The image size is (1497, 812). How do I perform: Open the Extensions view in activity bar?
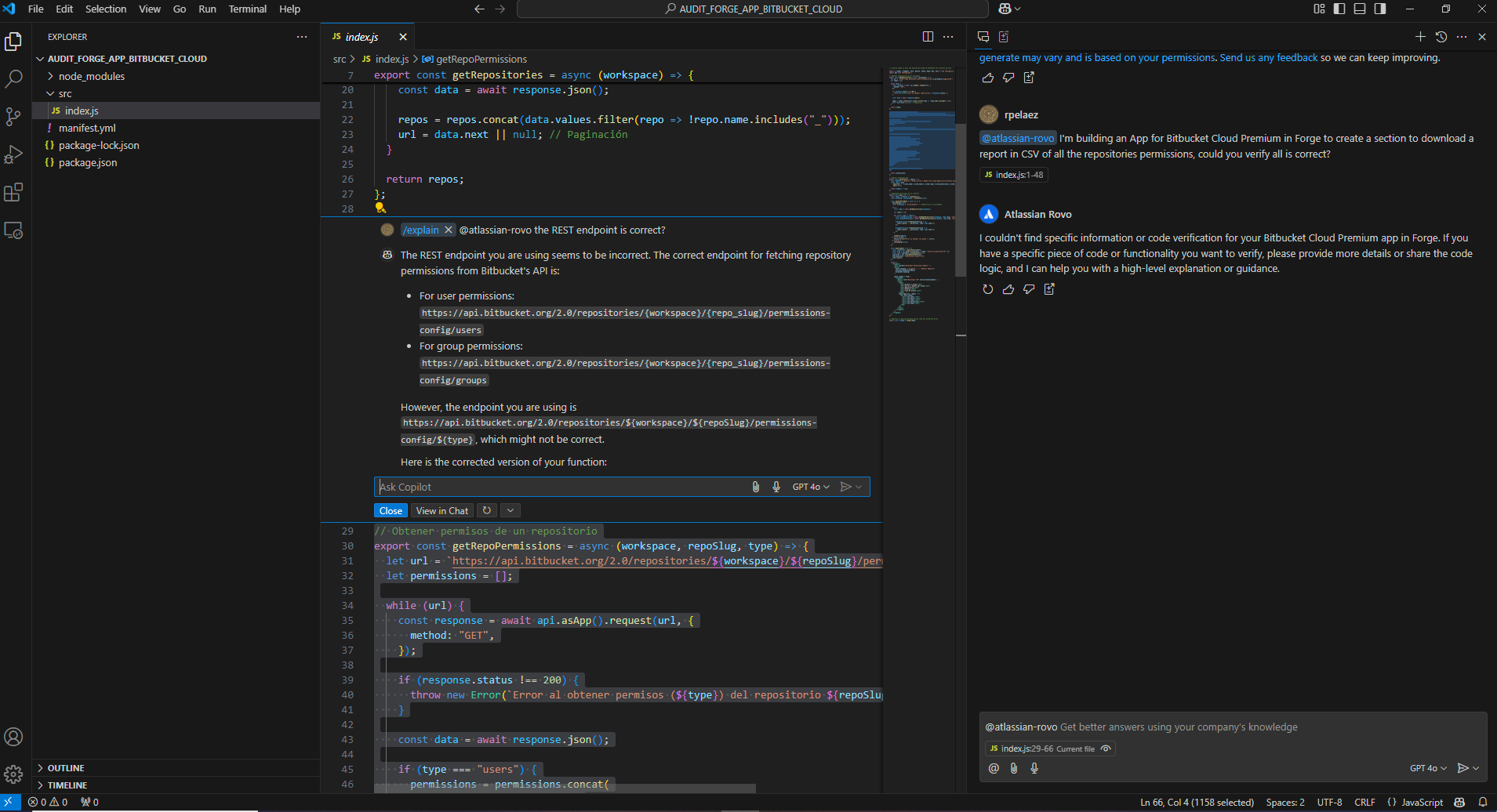[13, 193]
